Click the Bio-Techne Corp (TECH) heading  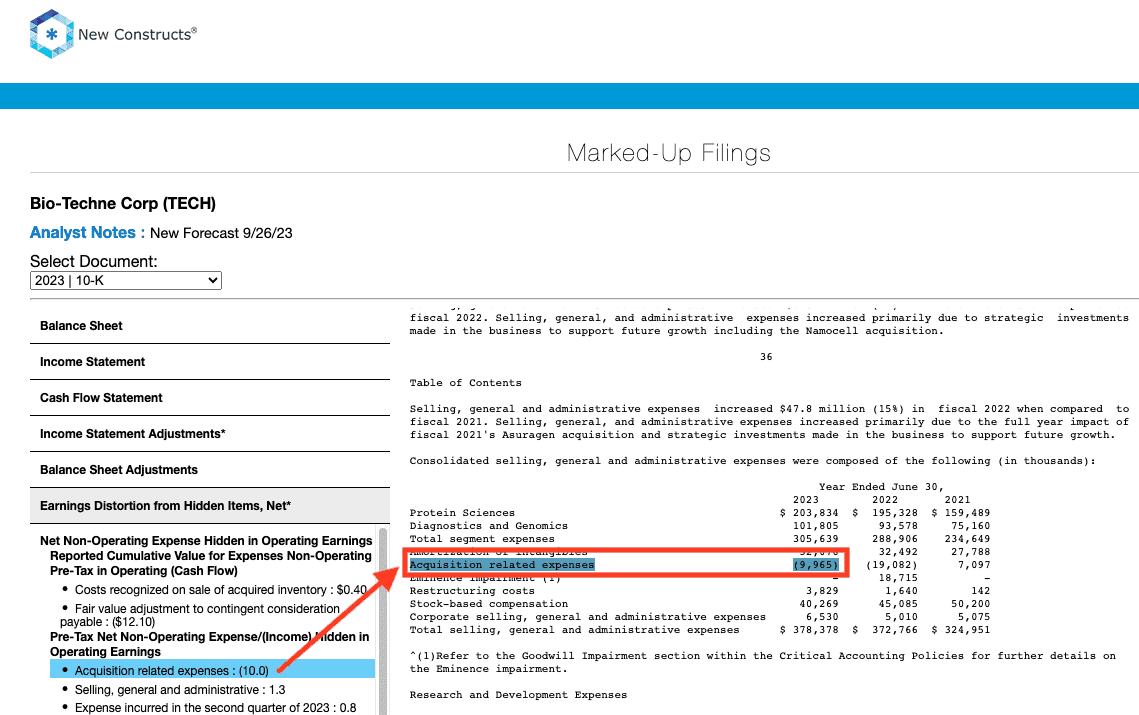[x=123, y=203]
